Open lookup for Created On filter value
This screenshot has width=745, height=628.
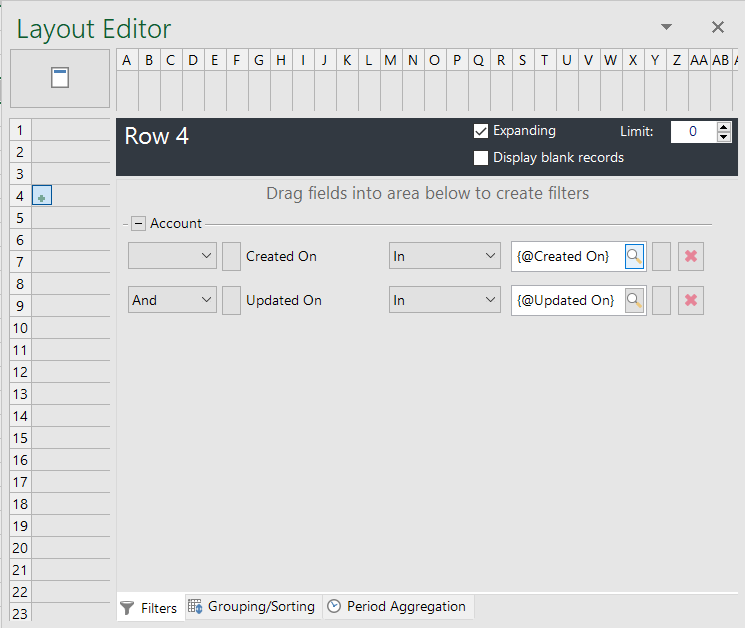point(634,256)
